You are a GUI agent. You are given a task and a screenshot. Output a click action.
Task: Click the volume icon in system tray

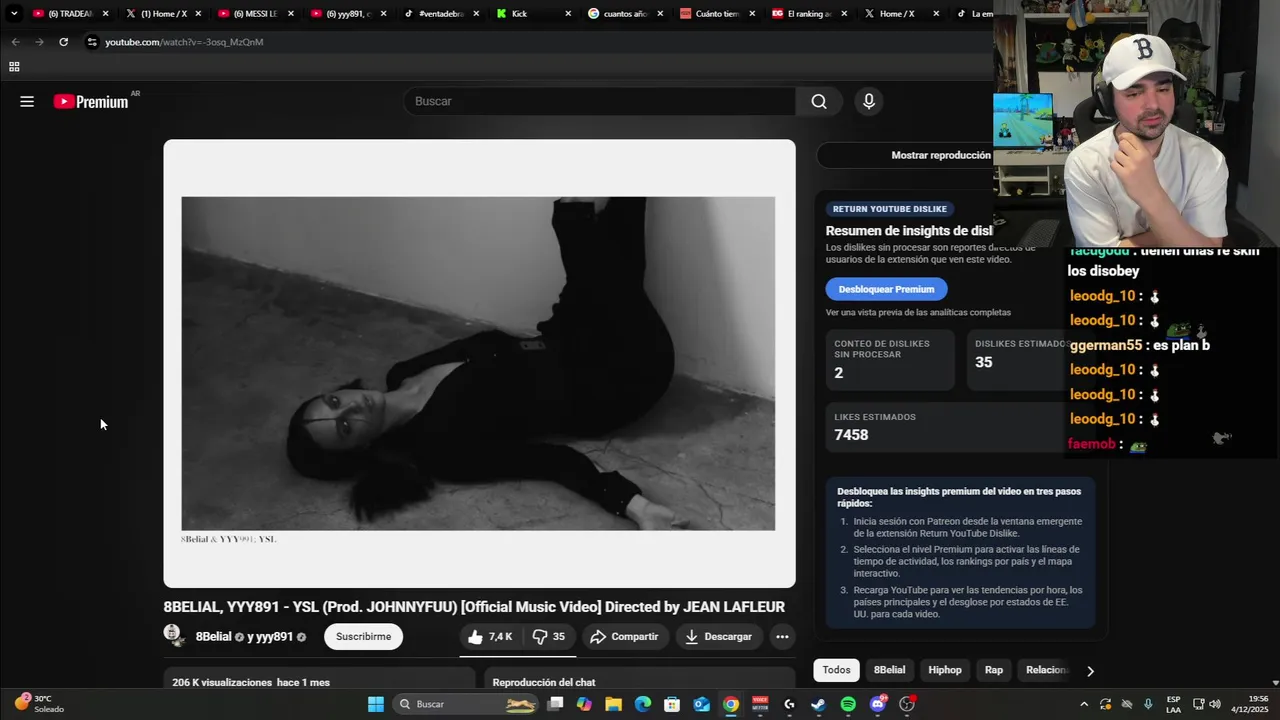point(1217,704)
